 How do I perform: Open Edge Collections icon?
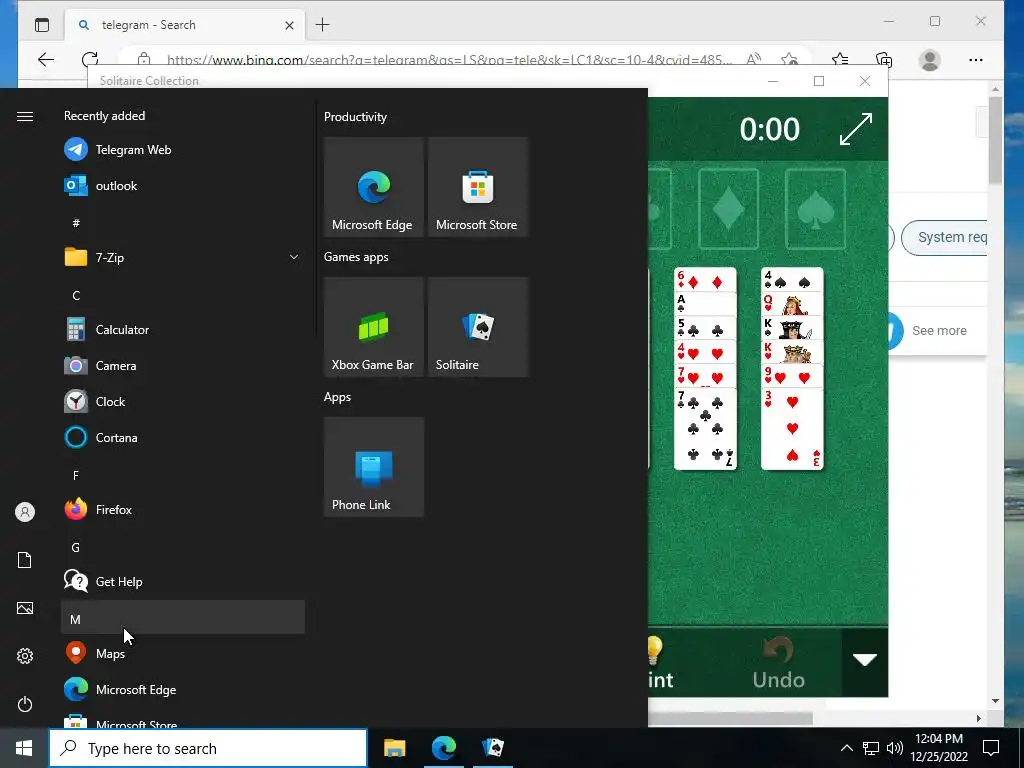[884, 60]
